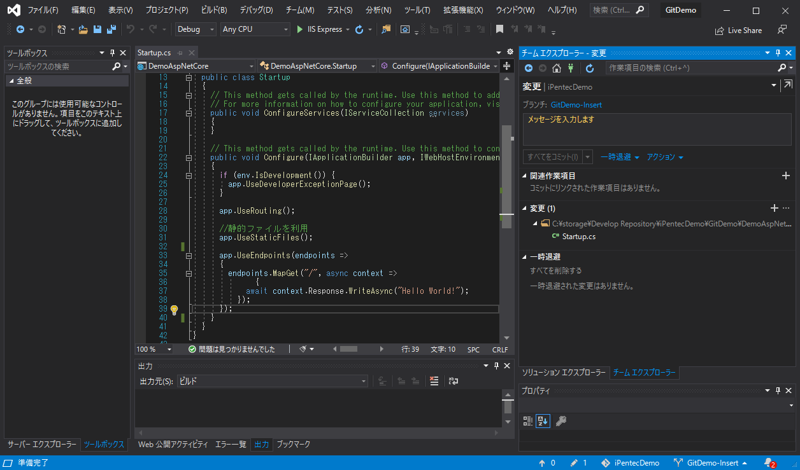Viewport: 800px width, 470px height.
Task: Click the GitDemo-Insert branch in status bar
Action: point(710,463)
